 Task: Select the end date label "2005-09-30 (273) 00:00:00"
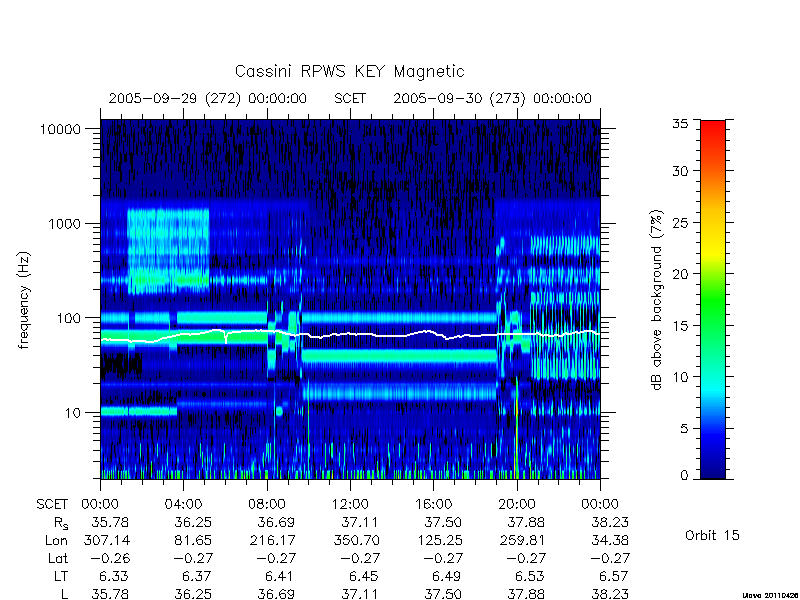(492, 98)
